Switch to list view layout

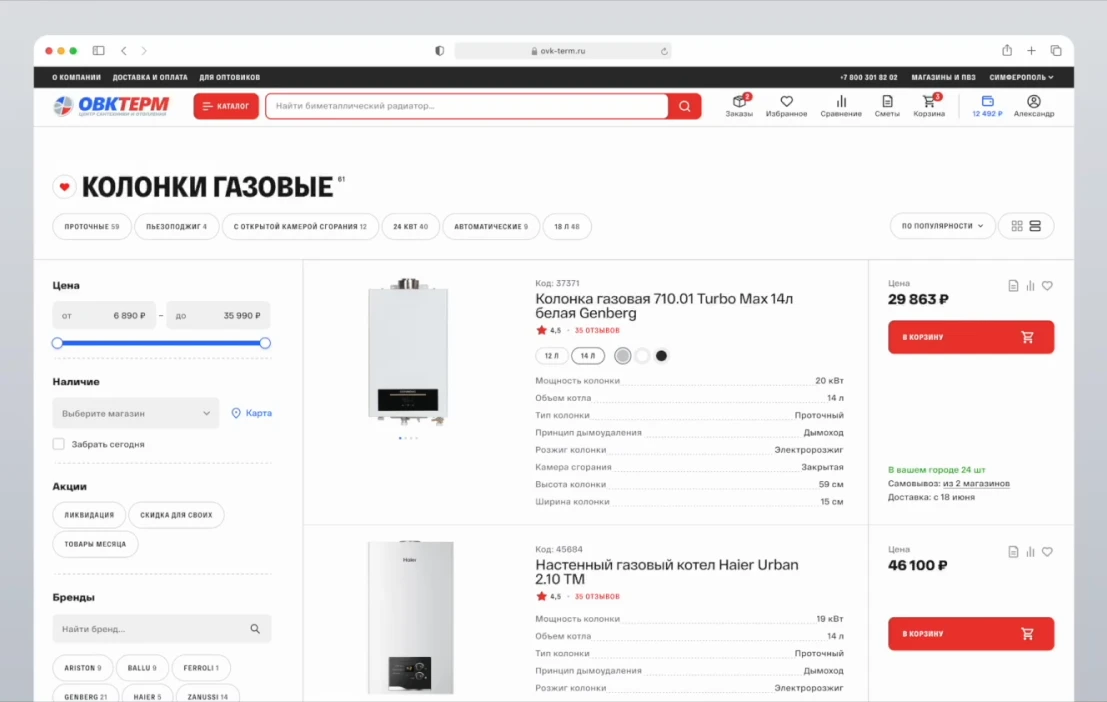click(x=1035, y=226)
